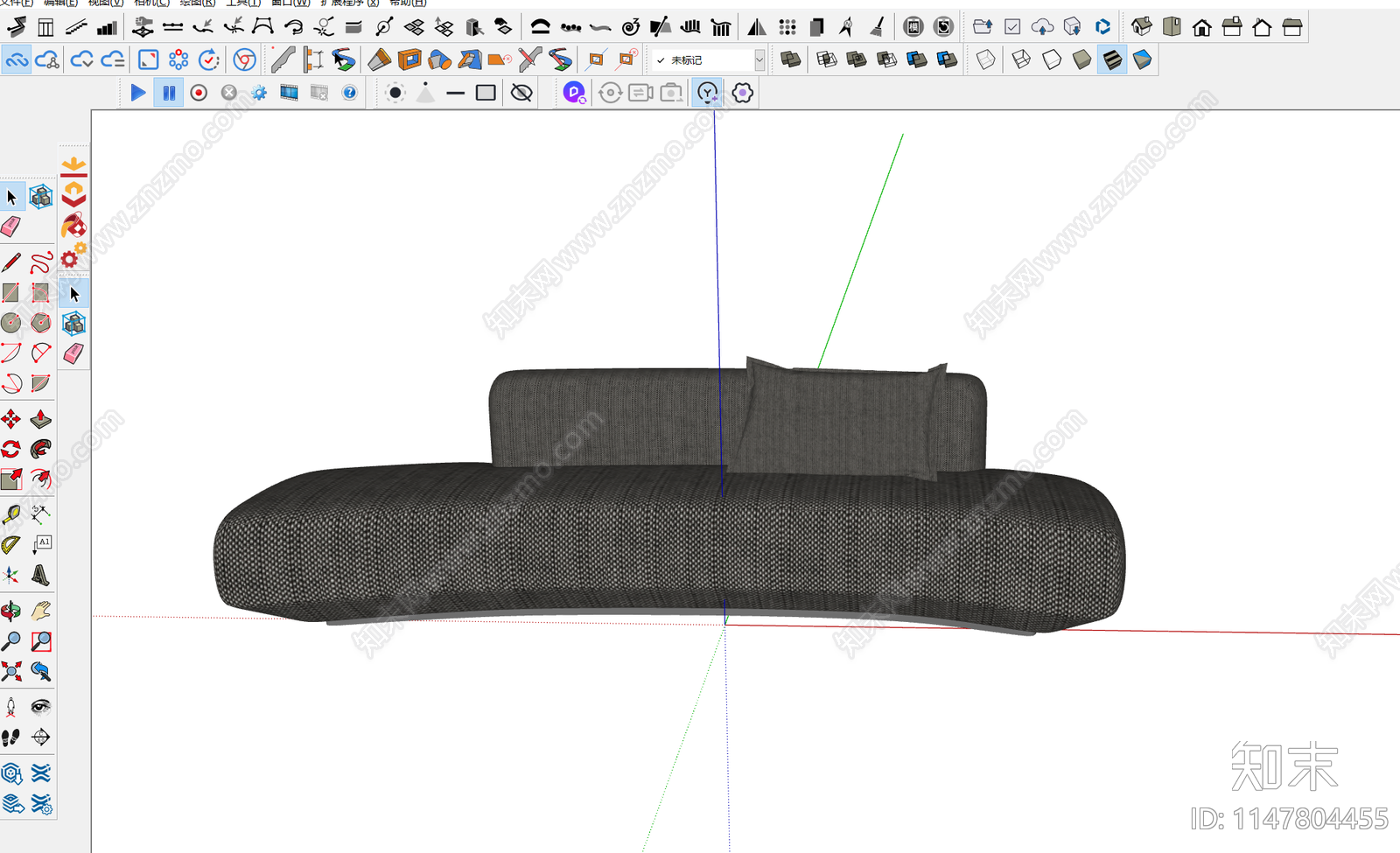
Task: Click the mirror triangles icon
Action: 757,27
